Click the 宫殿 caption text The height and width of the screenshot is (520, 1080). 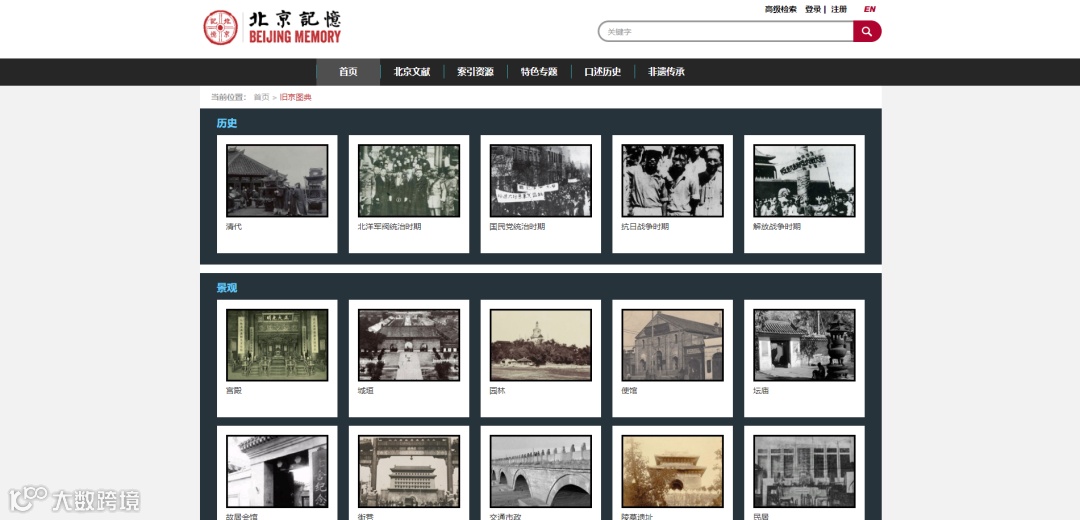pyautogui.click(x=234, y=391)
